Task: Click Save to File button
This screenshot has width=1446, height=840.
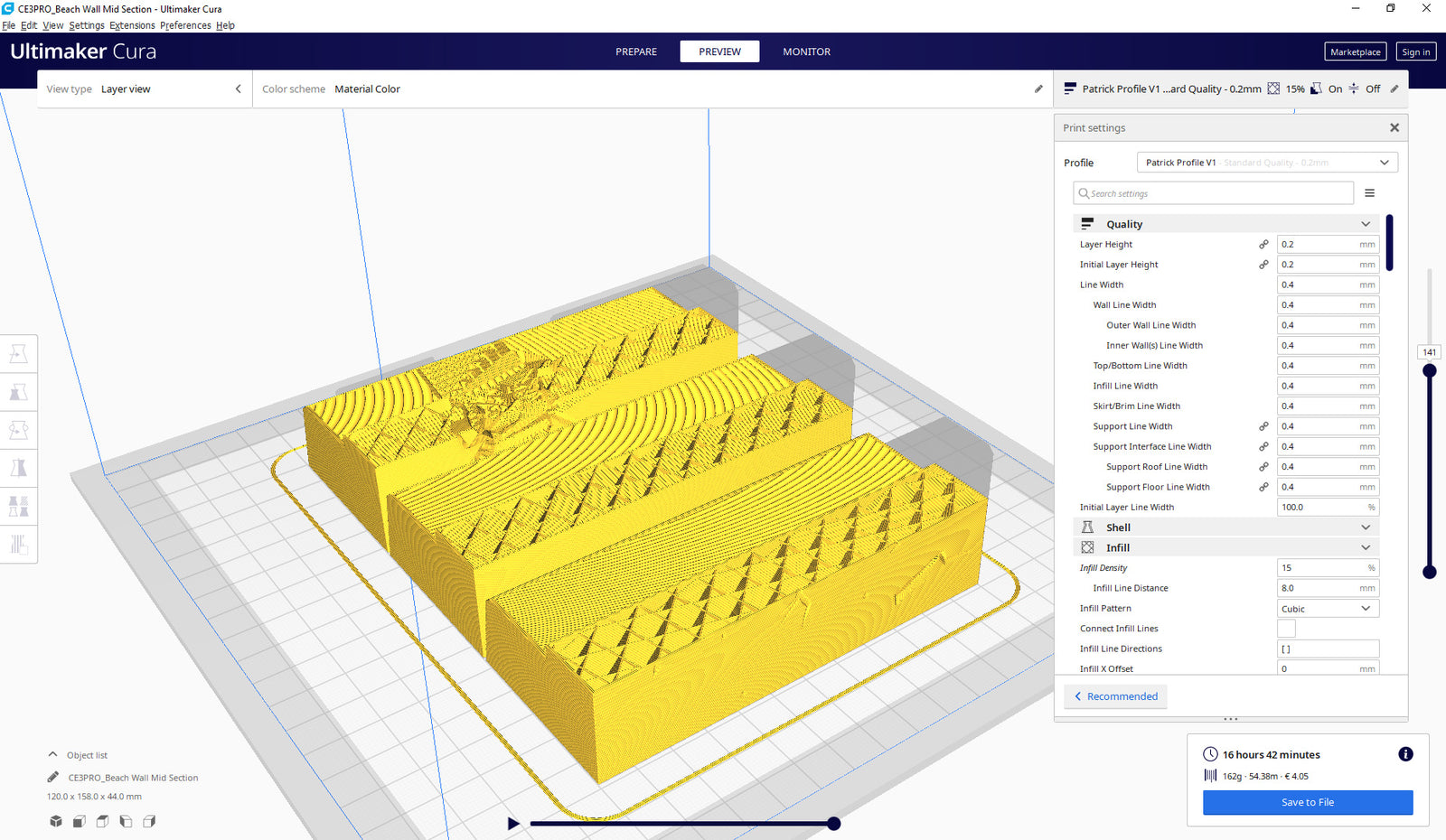Action: 1308,802
